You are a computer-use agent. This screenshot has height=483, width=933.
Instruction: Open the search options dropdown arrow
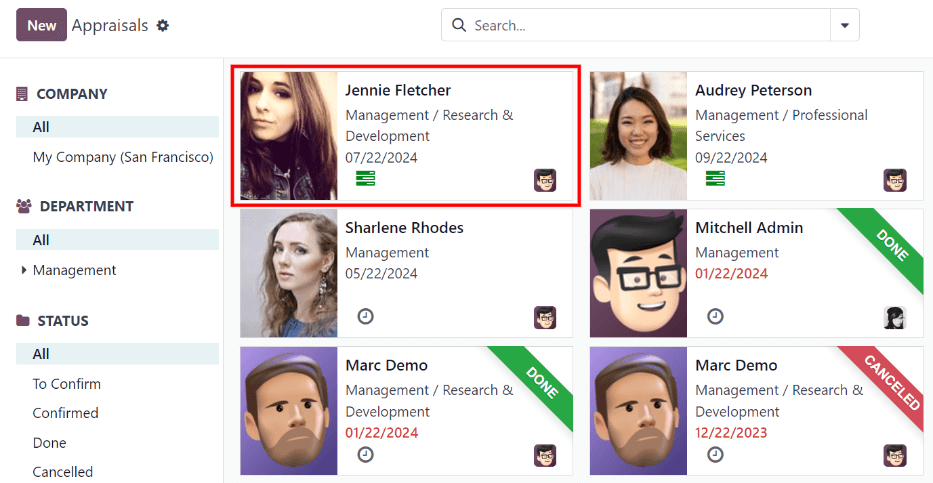click(x=845, y=25)
